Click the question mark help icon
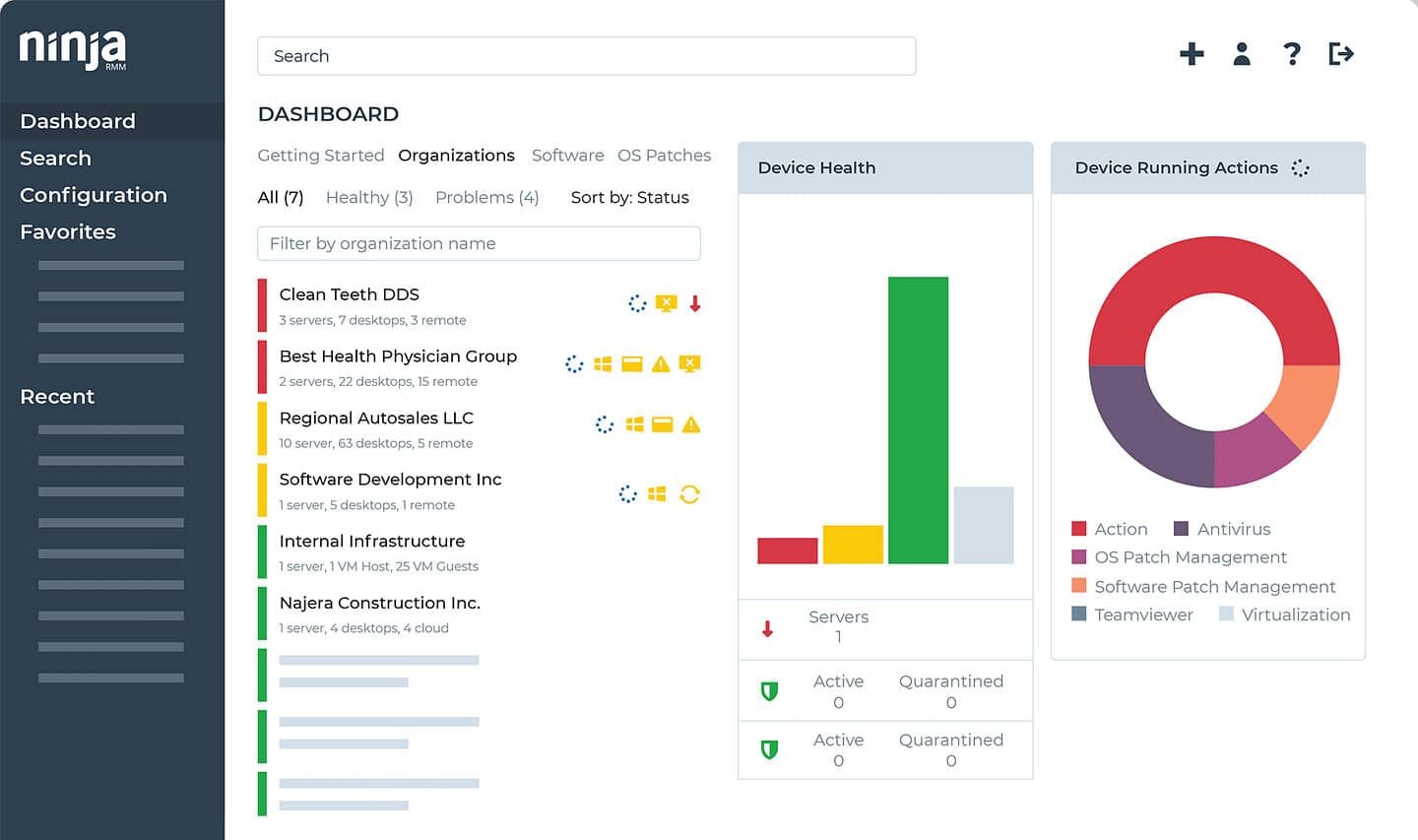The height and width of the screenshot is (840, 1418). point(1292,54)
